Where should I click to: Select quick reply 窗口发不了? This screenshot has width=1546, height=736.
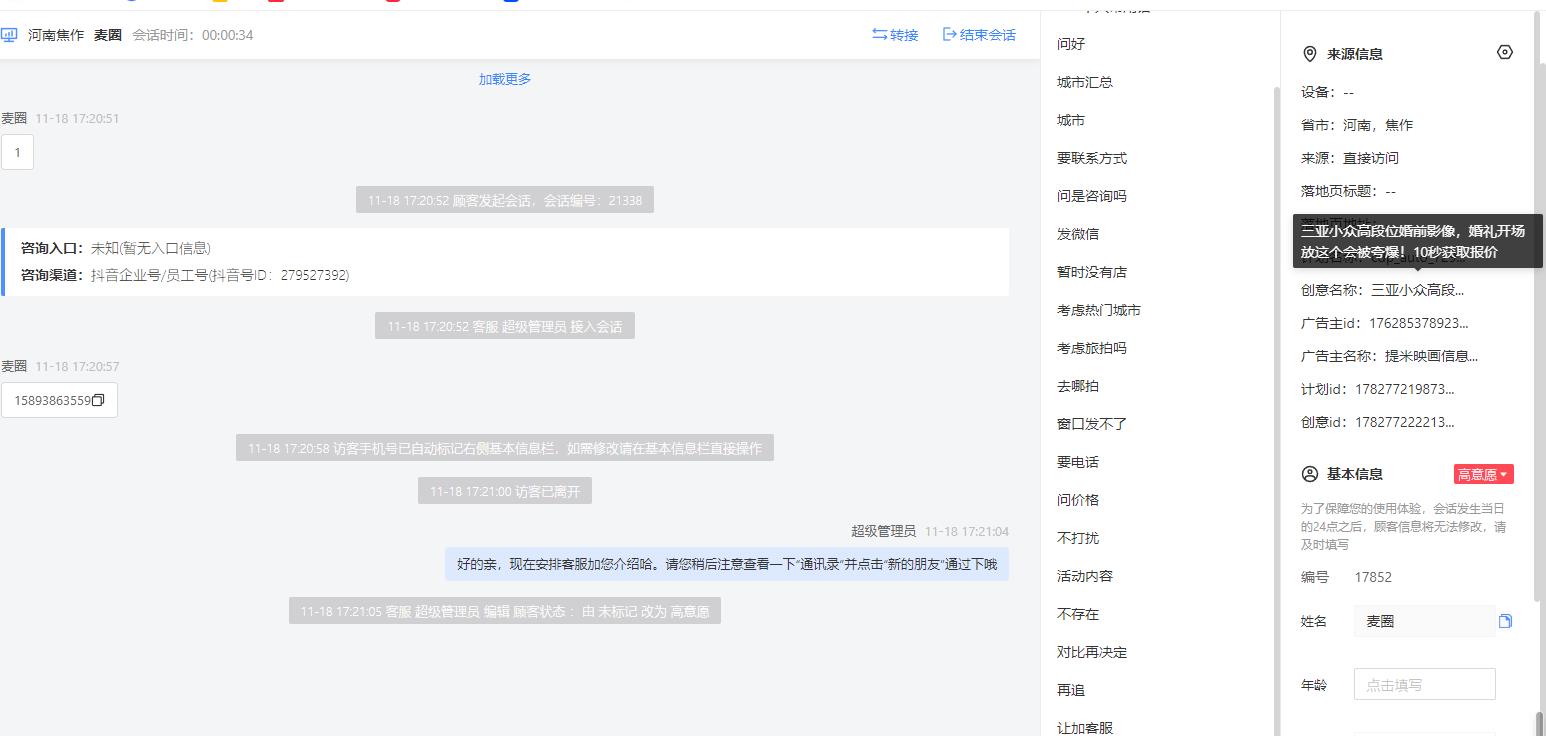tap(1092, 424)
